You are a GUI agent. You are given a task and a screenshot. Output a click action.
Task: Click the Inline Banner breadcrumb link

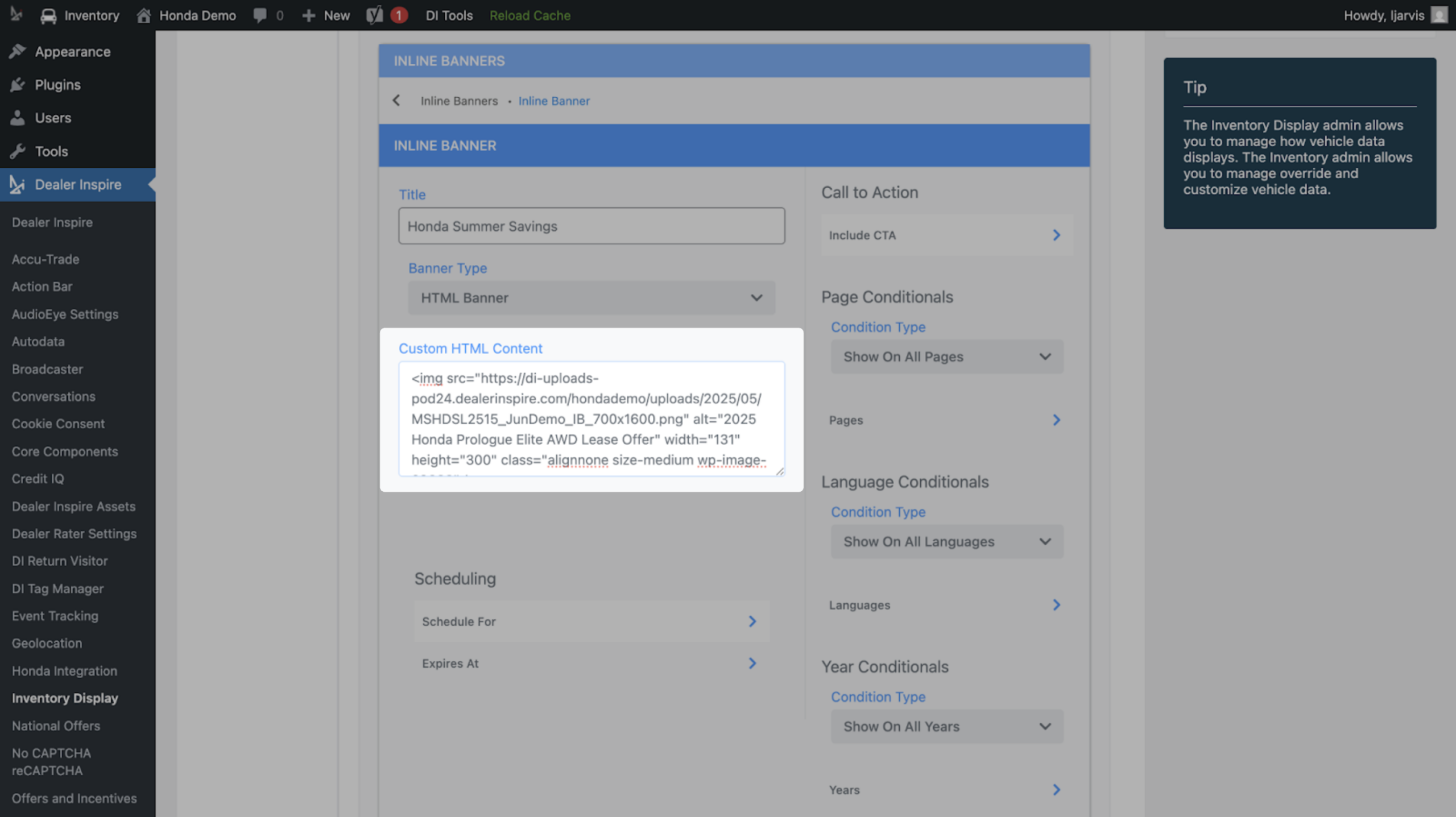click(x=554, y=101)
